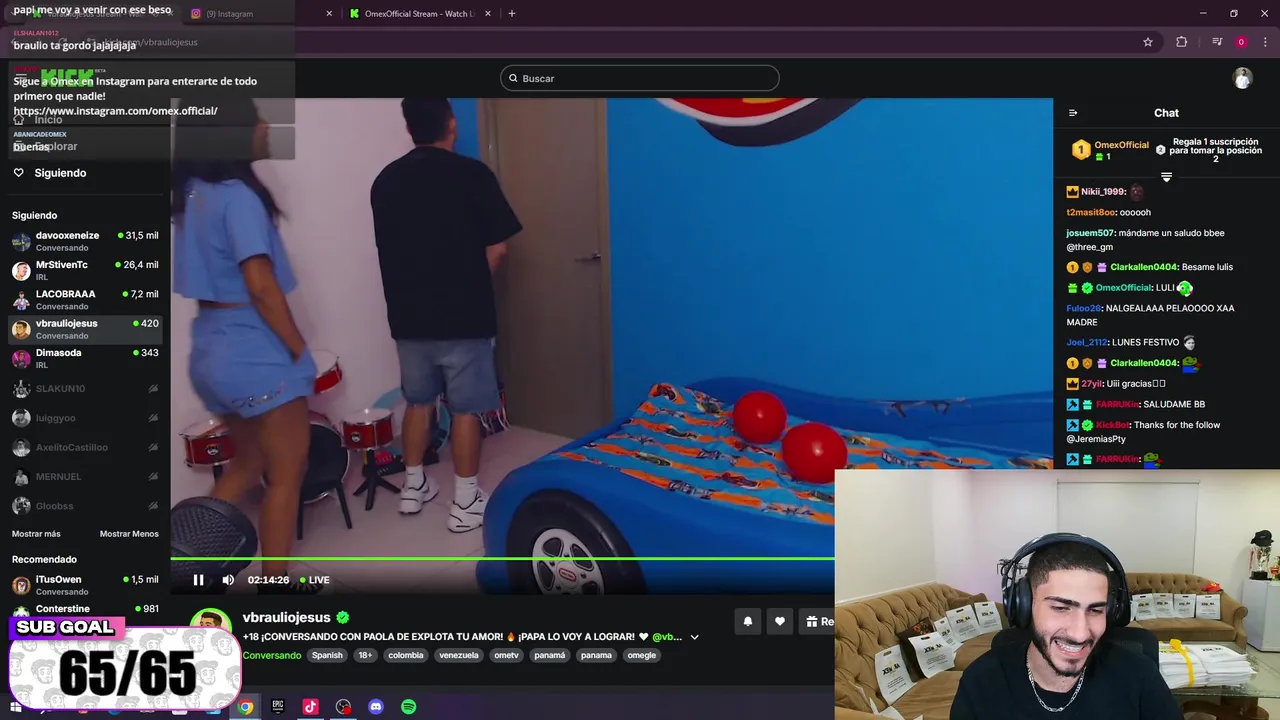
Task: Open offline Gloobss channel
Action: tap(85, 506)
